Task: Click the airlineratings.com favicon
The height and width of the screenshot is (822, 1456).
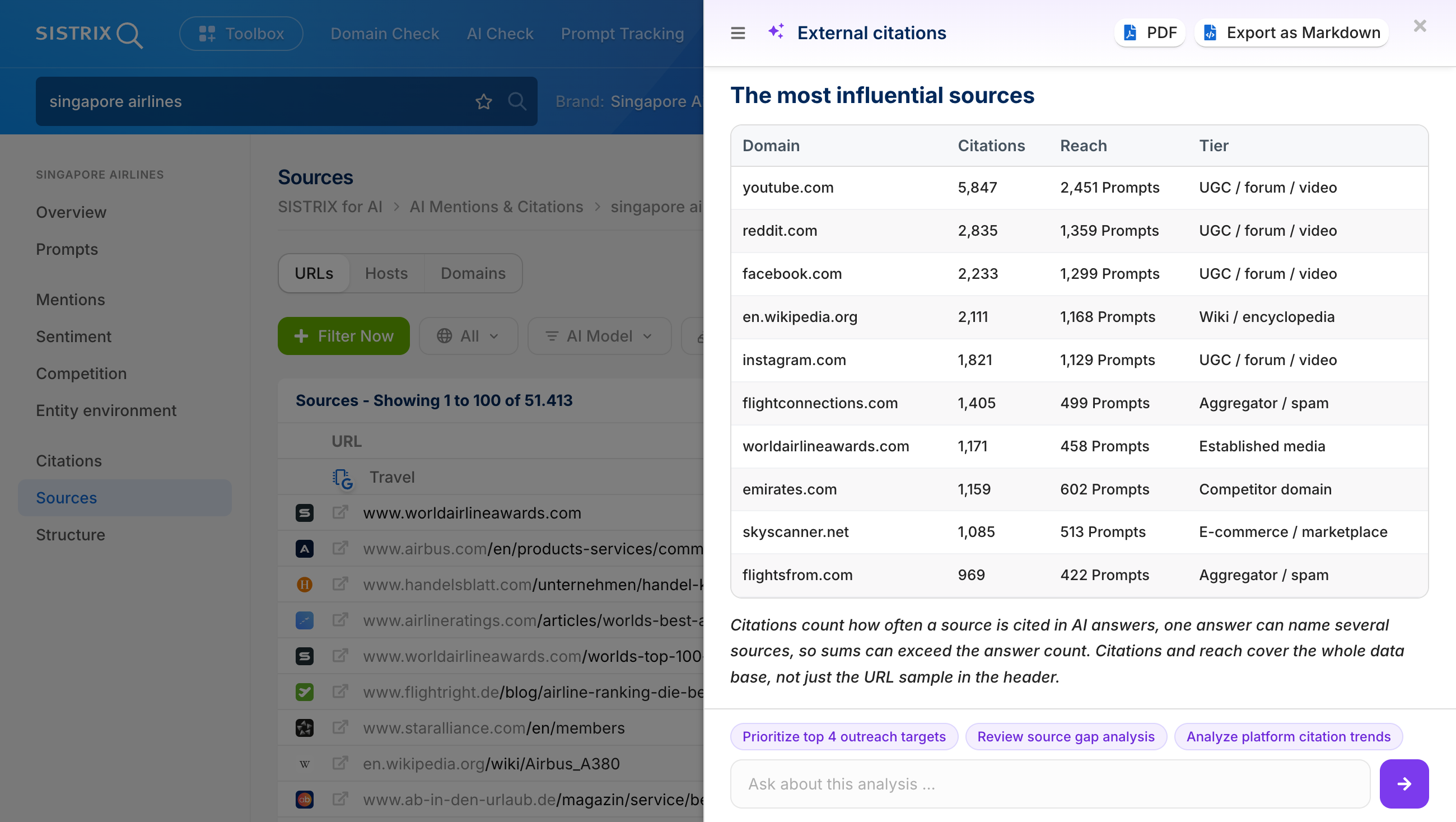Action: [x=305, y=621]
